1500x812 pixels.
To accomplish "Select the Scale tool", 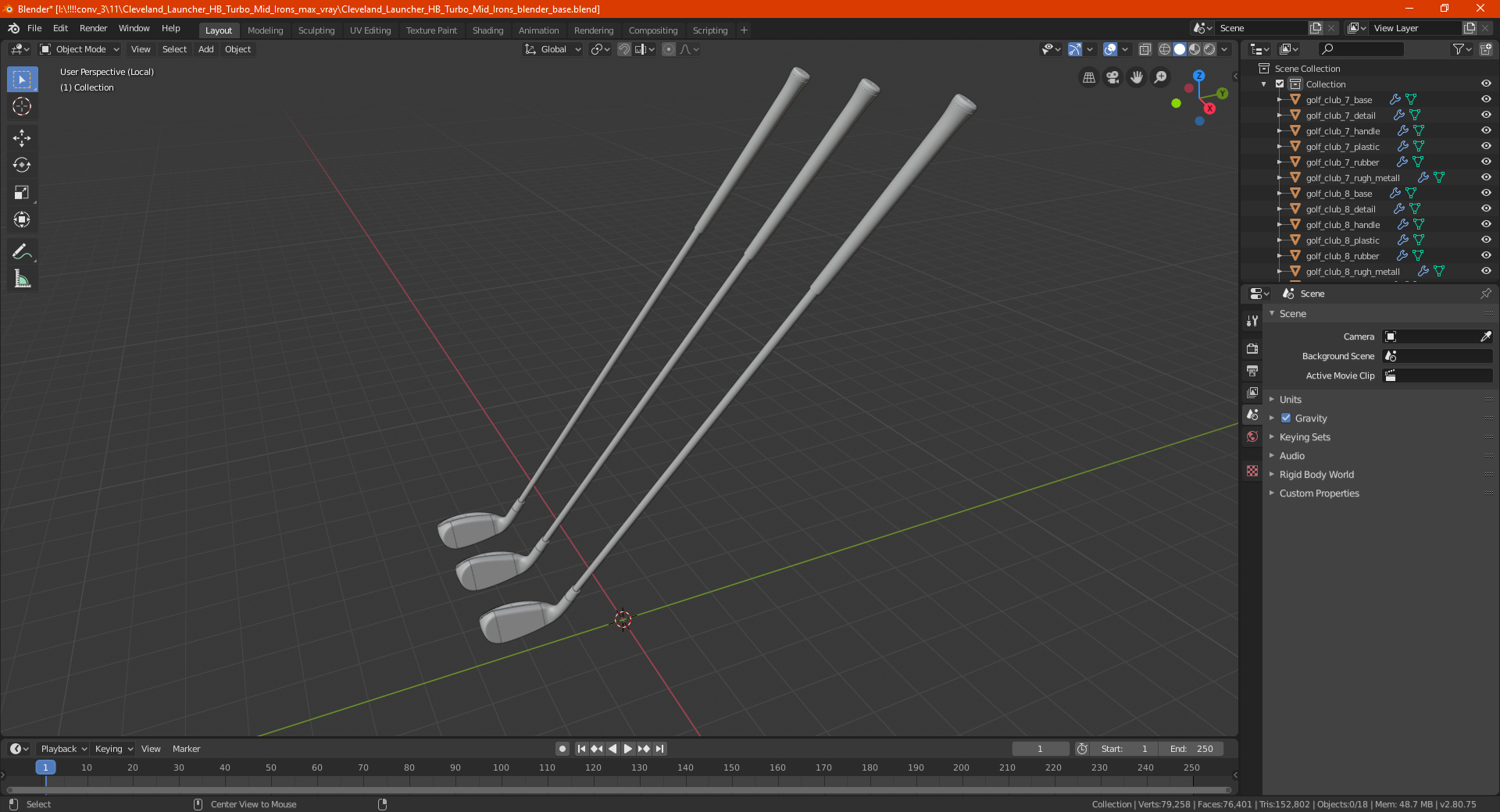I will tap(22, 192).
